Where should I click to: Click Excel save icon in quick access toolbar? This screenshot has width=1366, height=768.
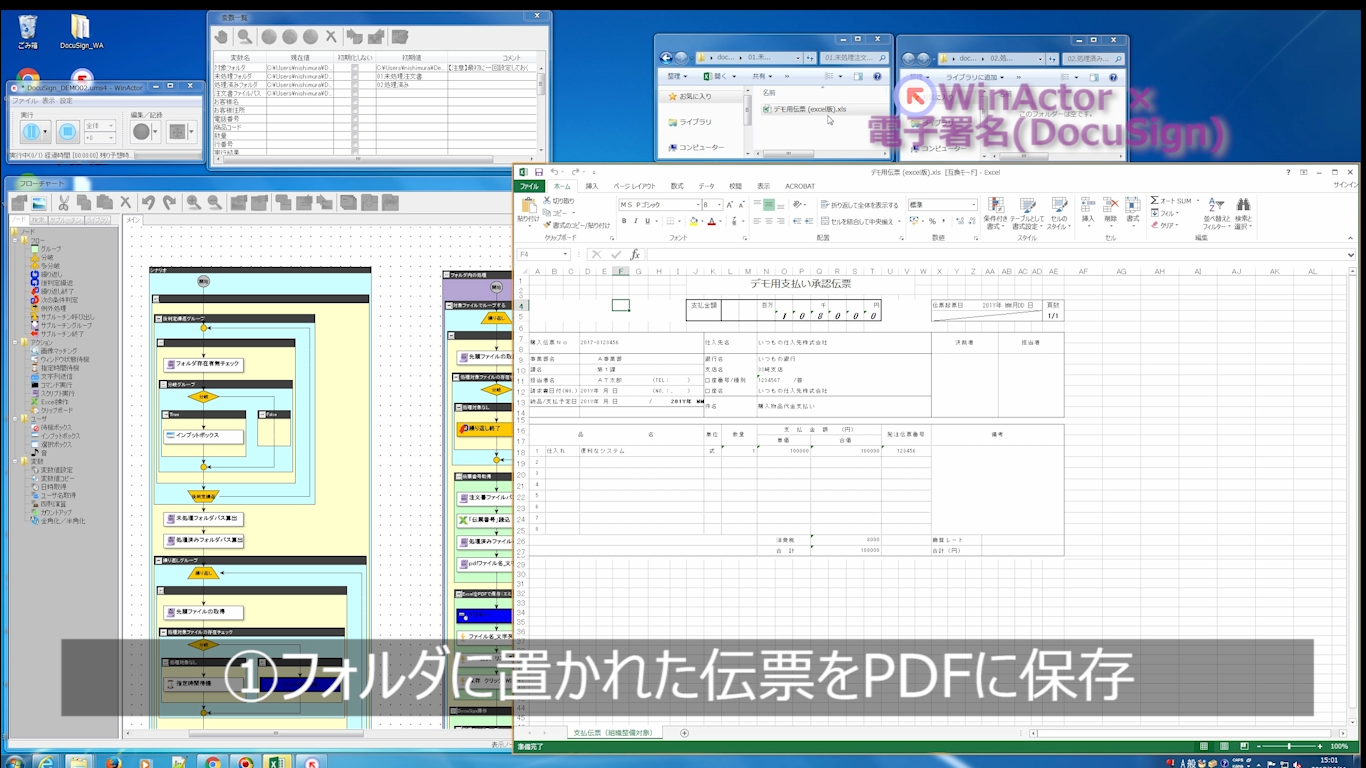click(x=538, y=172)
